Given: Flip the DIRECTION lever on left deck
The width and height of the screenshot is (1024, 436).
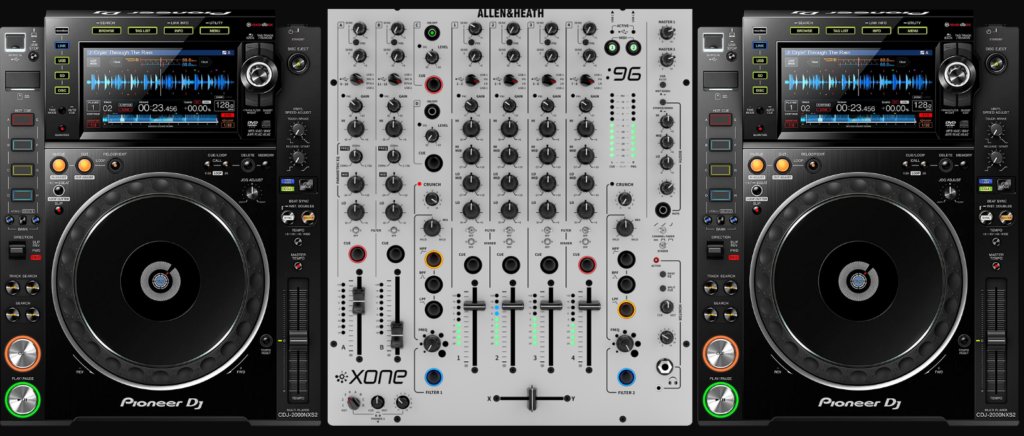Looking at the screenshot, I should [x=18, y=251].
